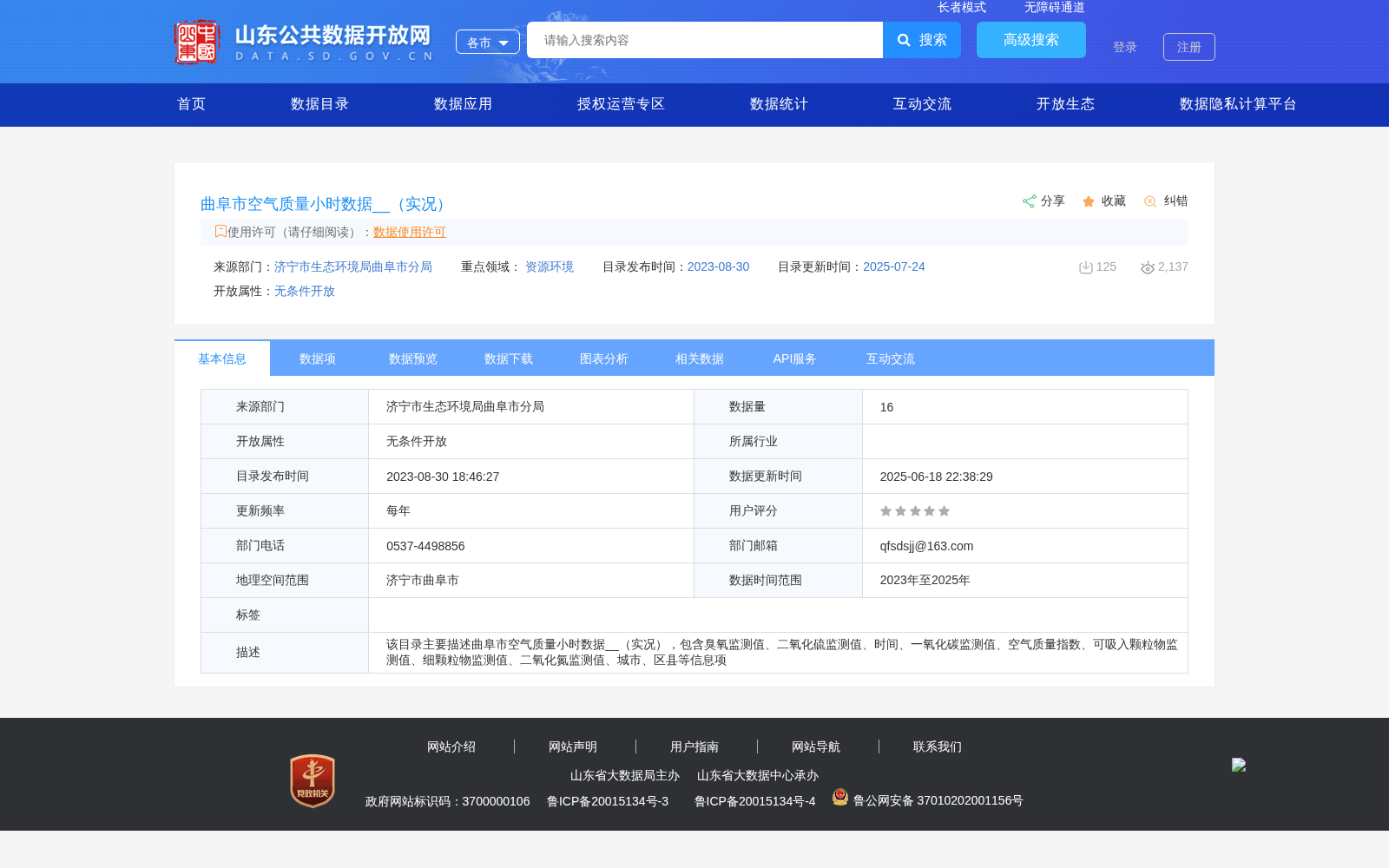Click the view count eye icon beside 2,137
Image resolution: width=1389 pixels, height=868 pixels.
(x=1148, y=267)
